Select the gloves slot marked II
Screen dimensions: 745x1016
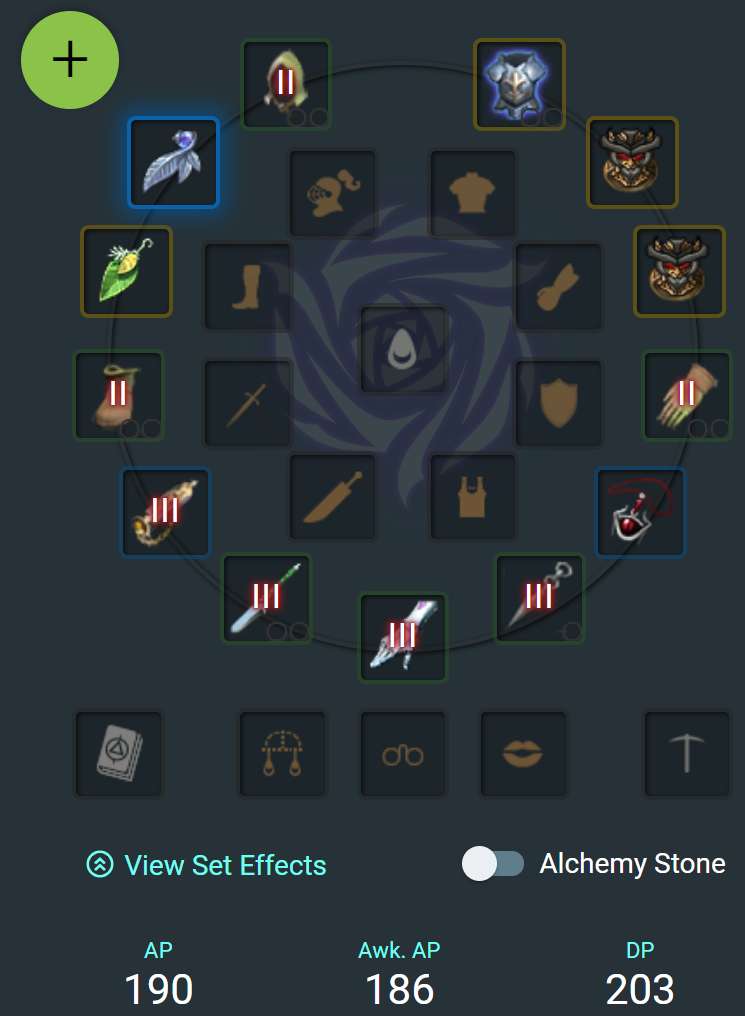click(x=687, y=395)
